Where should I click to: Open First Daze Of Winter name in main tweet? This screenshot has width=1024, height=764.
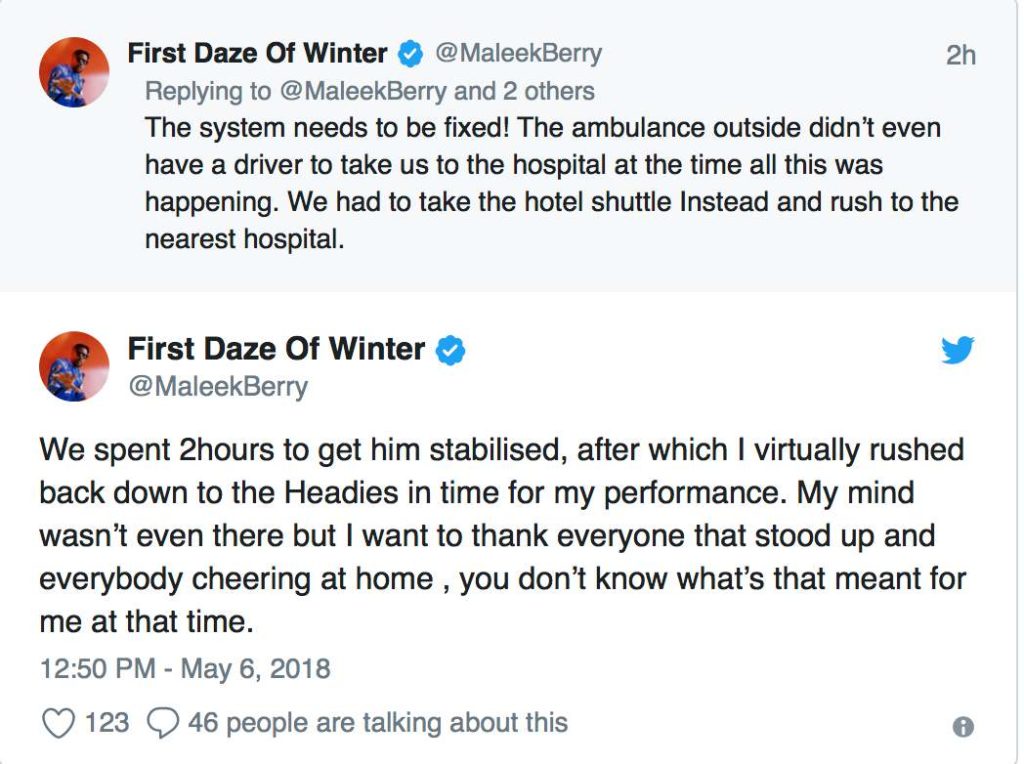click(x=276, y=349)
